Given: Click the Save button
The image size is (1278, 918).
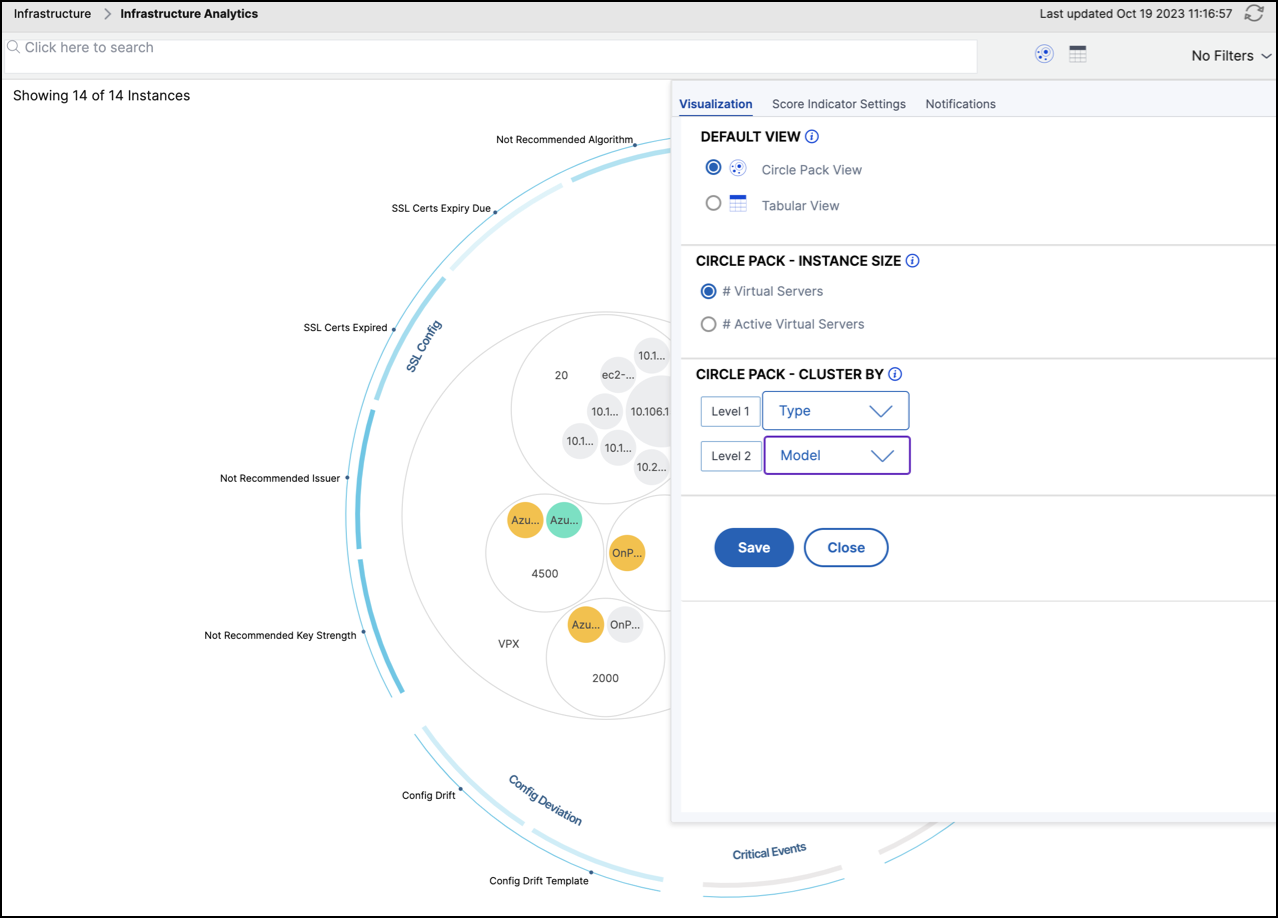Looking at the screenshot, I should point(754,547).
